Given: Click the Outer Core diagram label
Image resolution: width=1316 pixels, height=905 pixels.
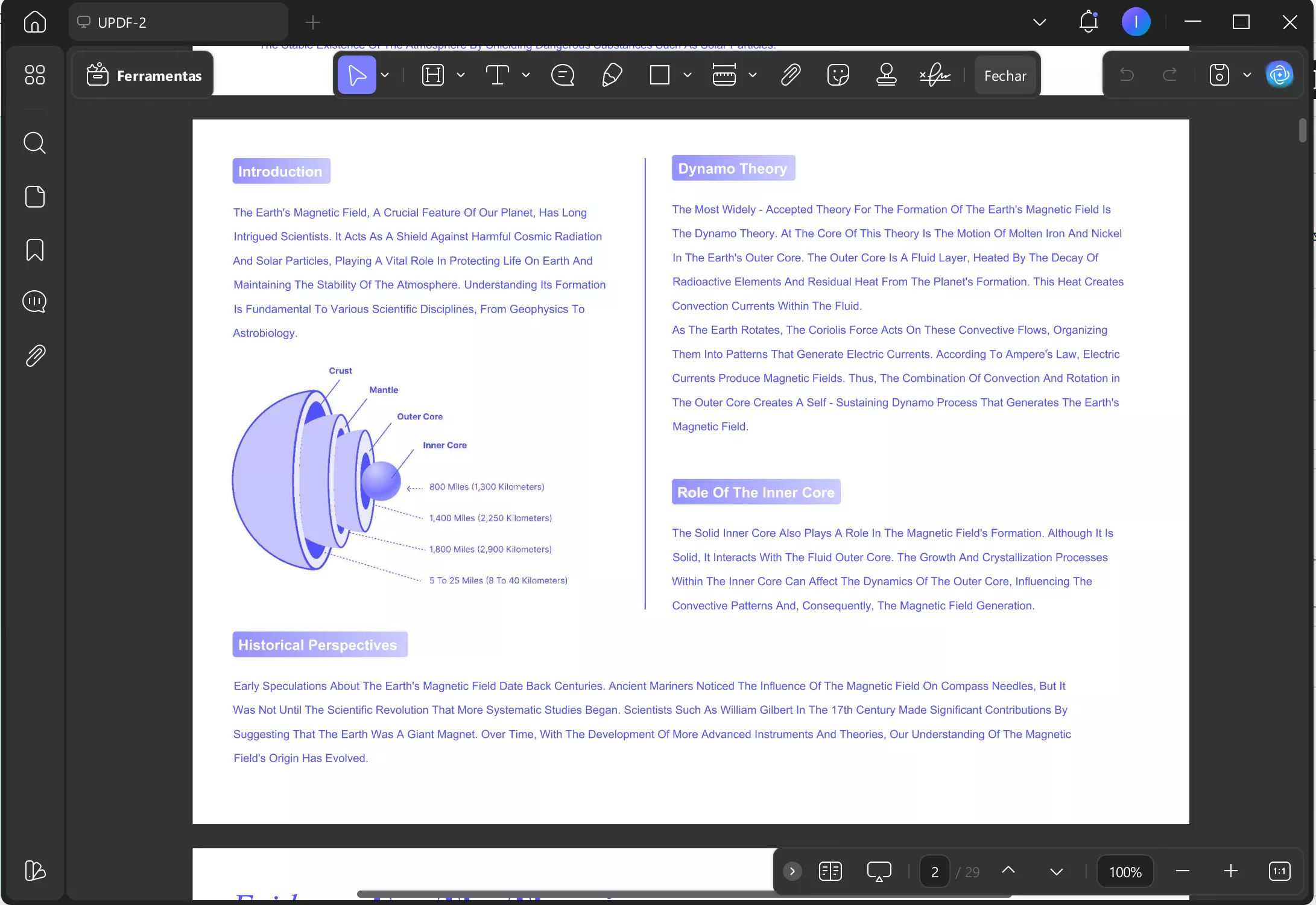Looking at the screenshot, I should click(x=420, y=417).
